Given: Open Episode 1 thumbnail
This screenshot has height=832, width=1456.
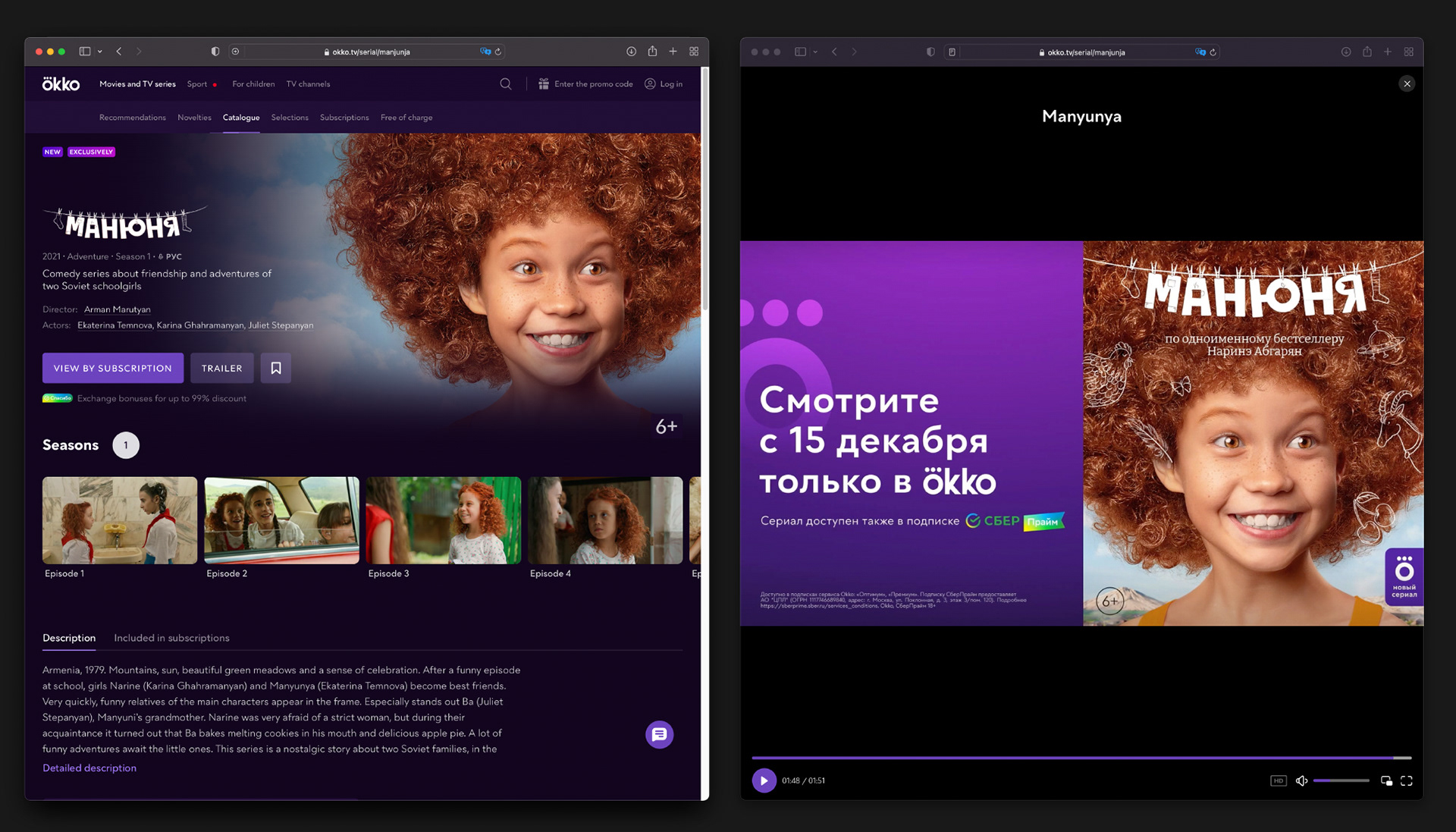Looking at the screenshot, I should (120, 520).
